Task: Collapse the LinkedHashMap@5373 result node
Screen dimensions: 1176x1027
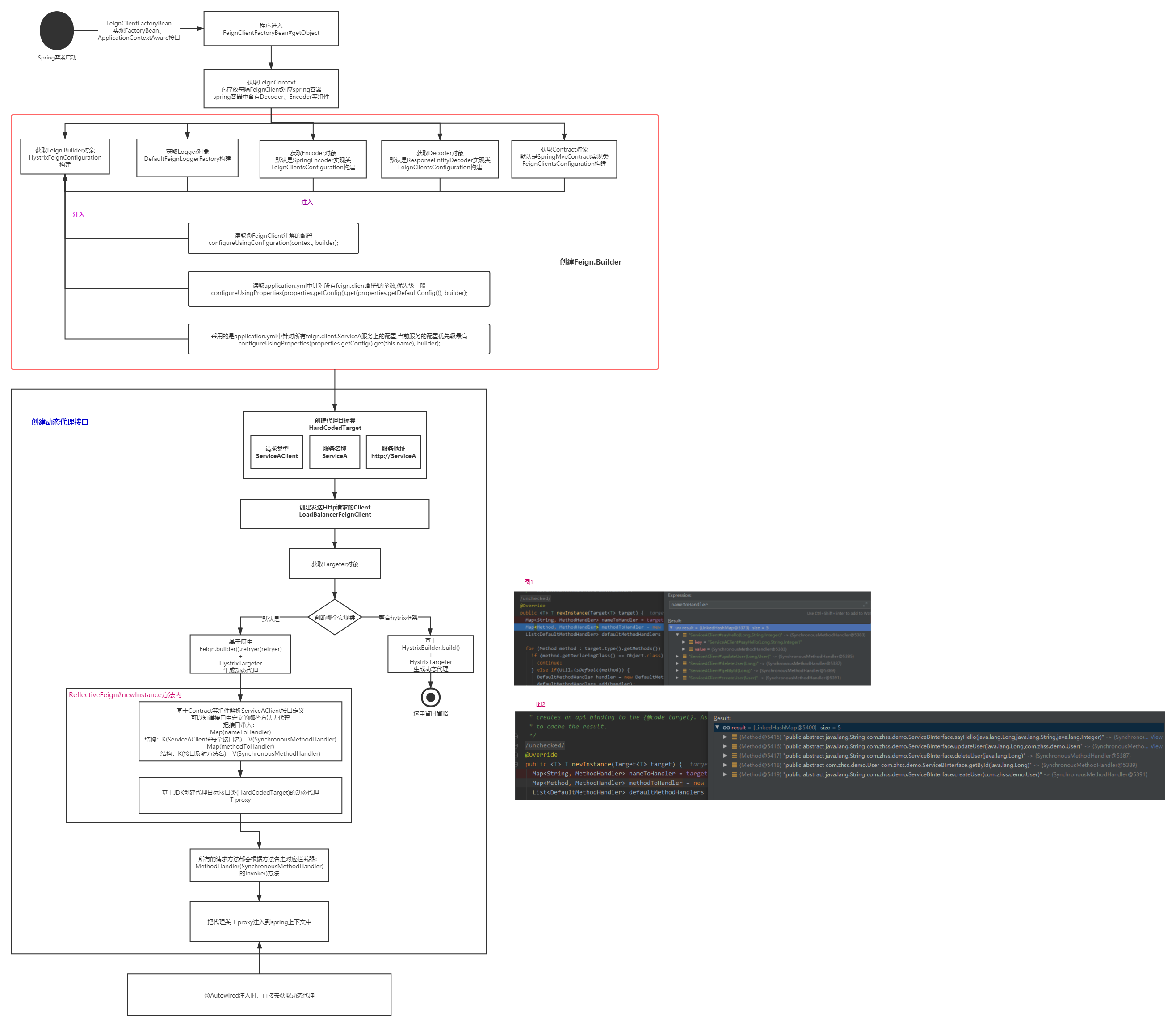Action: click(x=672, y=627)
